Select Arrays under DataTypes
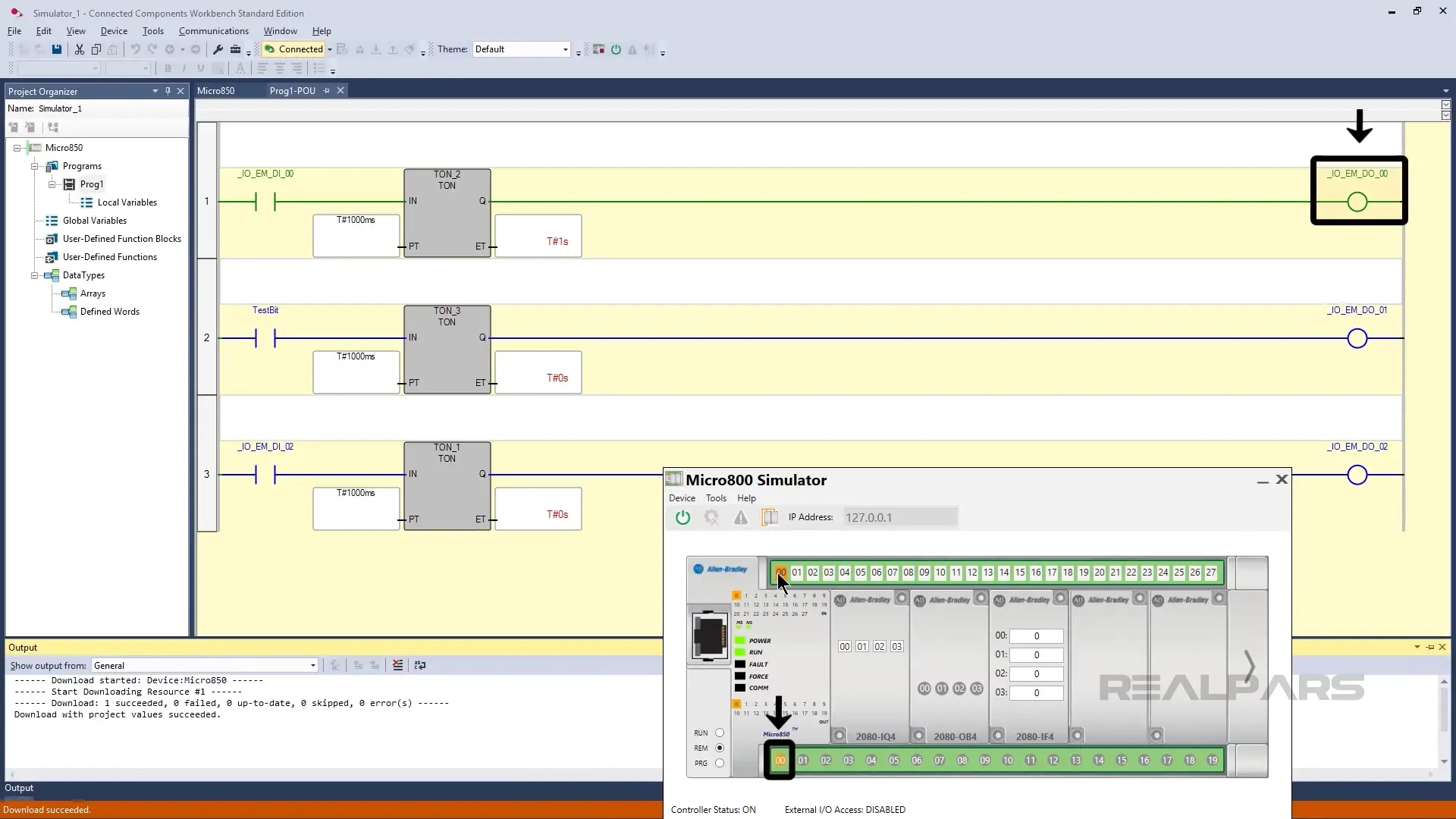 tap(93, 293)
